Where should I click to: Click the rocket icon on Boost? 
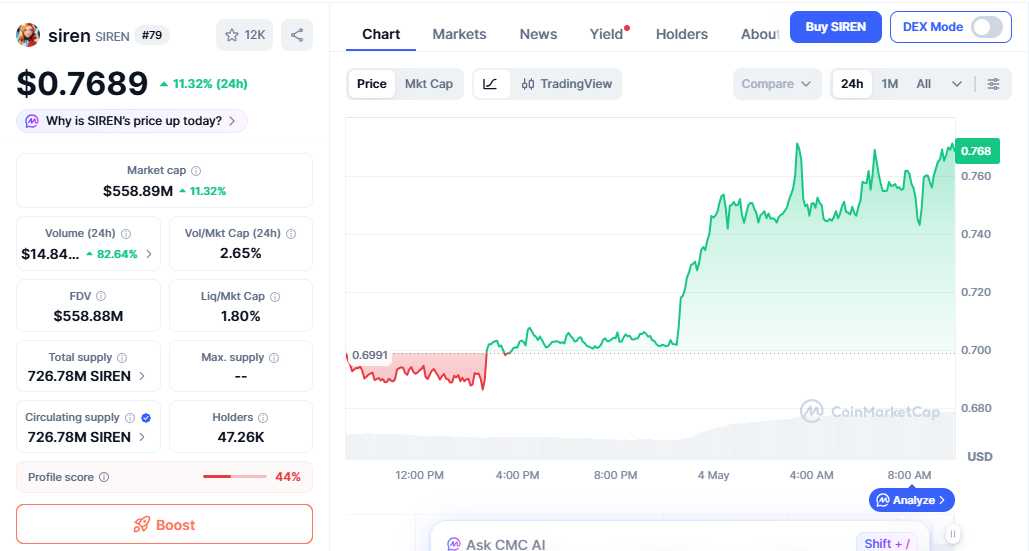(x=142, y=525)
